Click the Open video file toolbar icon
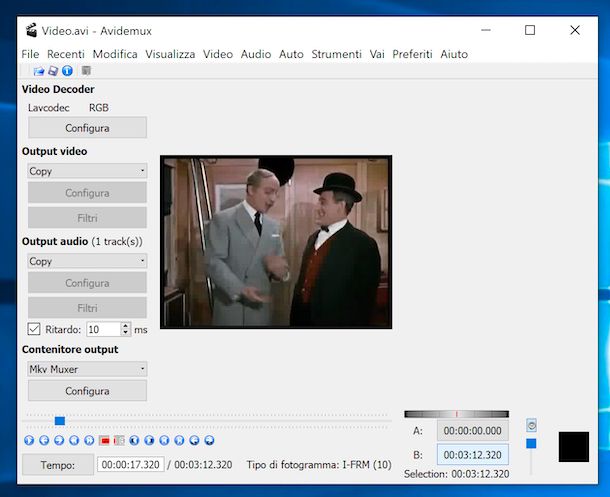Image resolution: width=610 pixels, height=497 pixels. pyautogui.click(x=39, y=71)
